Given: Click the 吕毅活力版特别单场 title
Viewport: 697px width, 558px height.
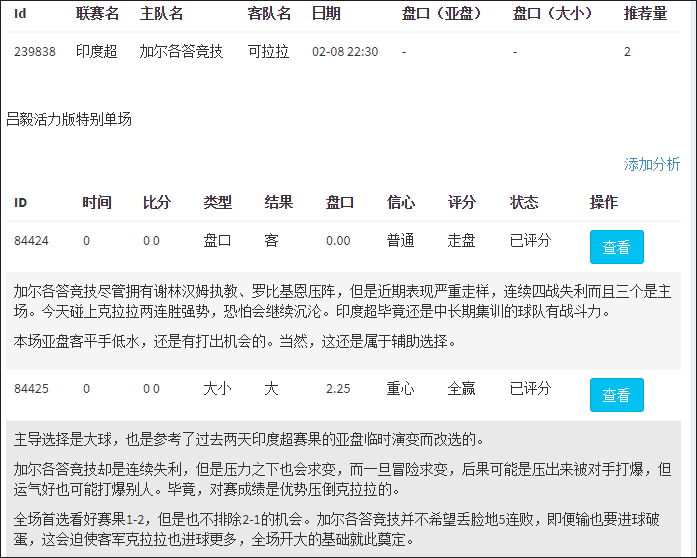Looking at the screenshot, I should pyautogui.click(x=69, y=119).
